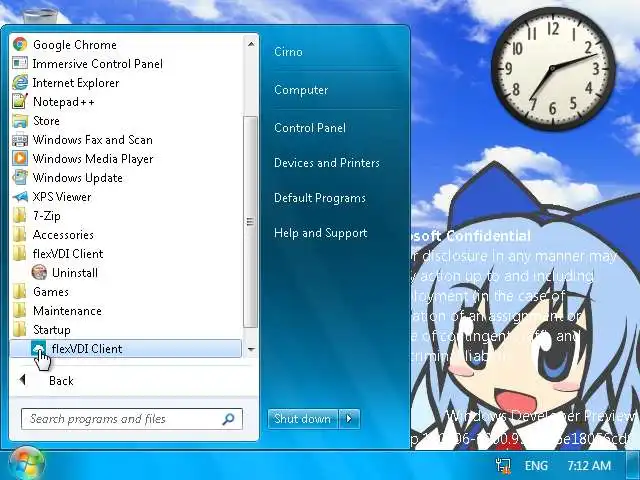640x480 pixels.
Task: Click the 7:12 AM taskbar clock
Action: [x=589, y=466]
